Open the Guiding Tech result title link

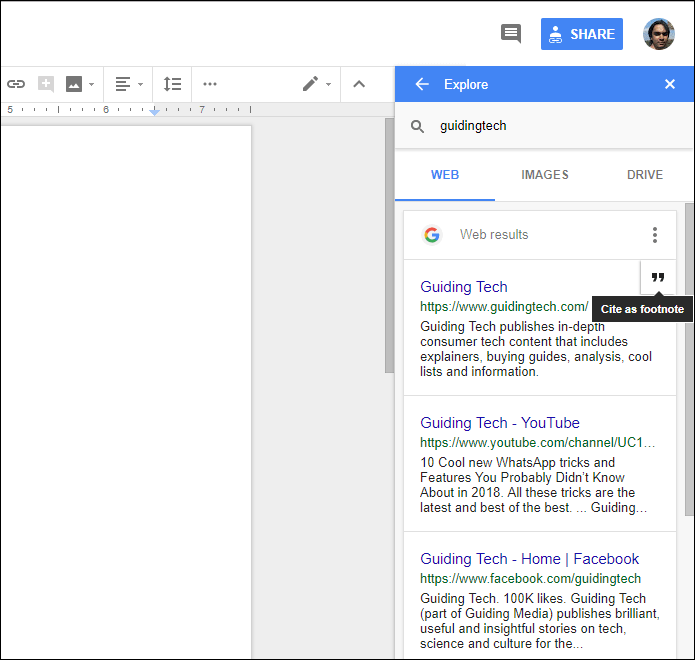464,287
